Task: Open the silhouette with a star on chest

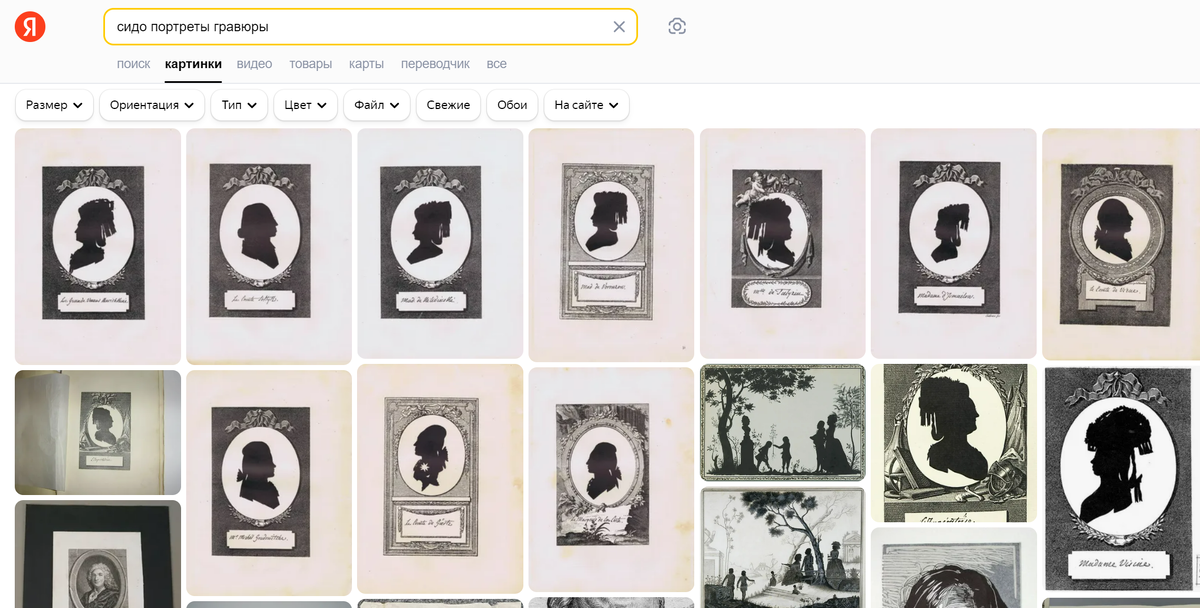Action: pos(440,478)
